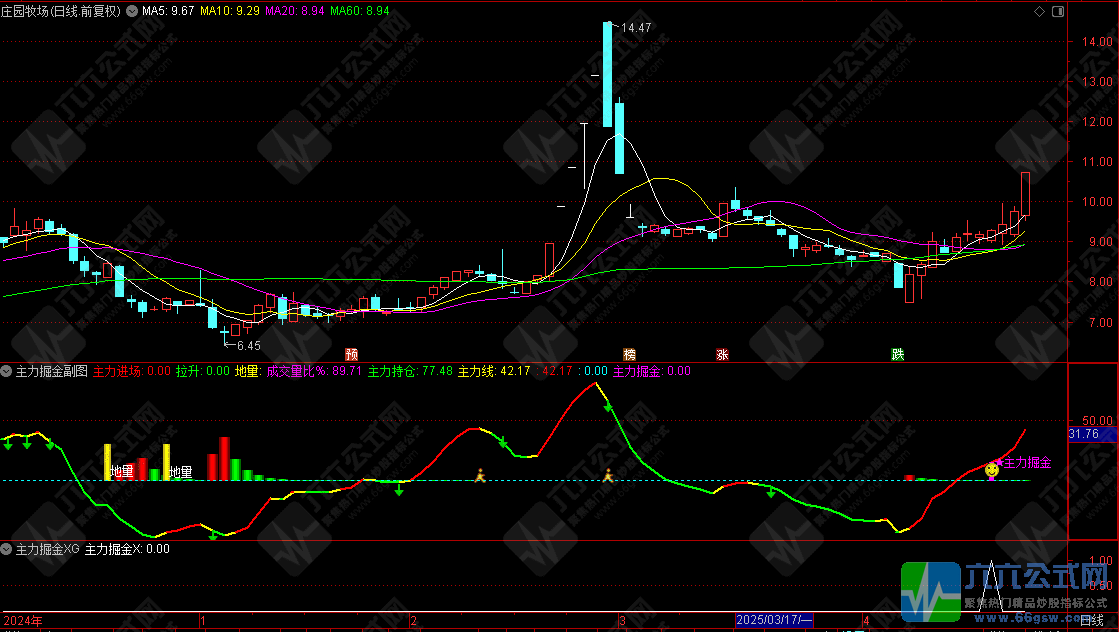Click the walking figure icon near month 2
The image size is (1119, 632).
pos(479,475)
